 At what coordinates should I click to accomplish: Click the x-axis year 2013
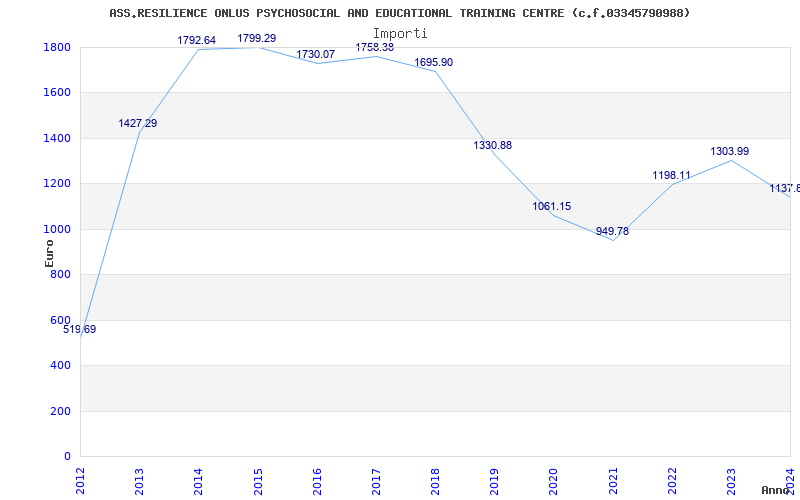pos(139,481)
